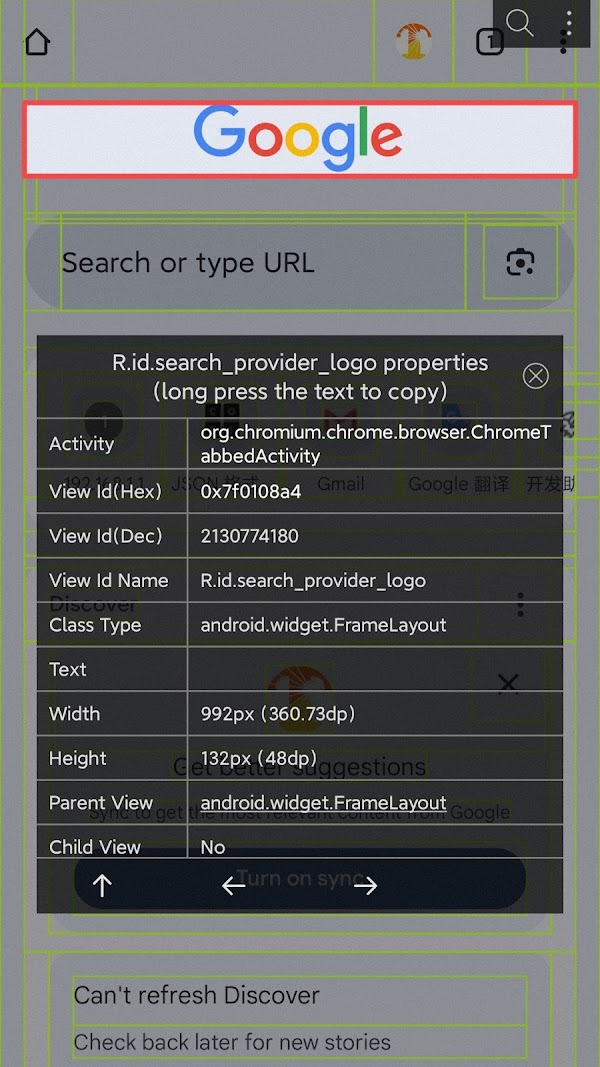Open the tab switcher showing 1 tab
Screen dimensions: 600x1067
489,42
